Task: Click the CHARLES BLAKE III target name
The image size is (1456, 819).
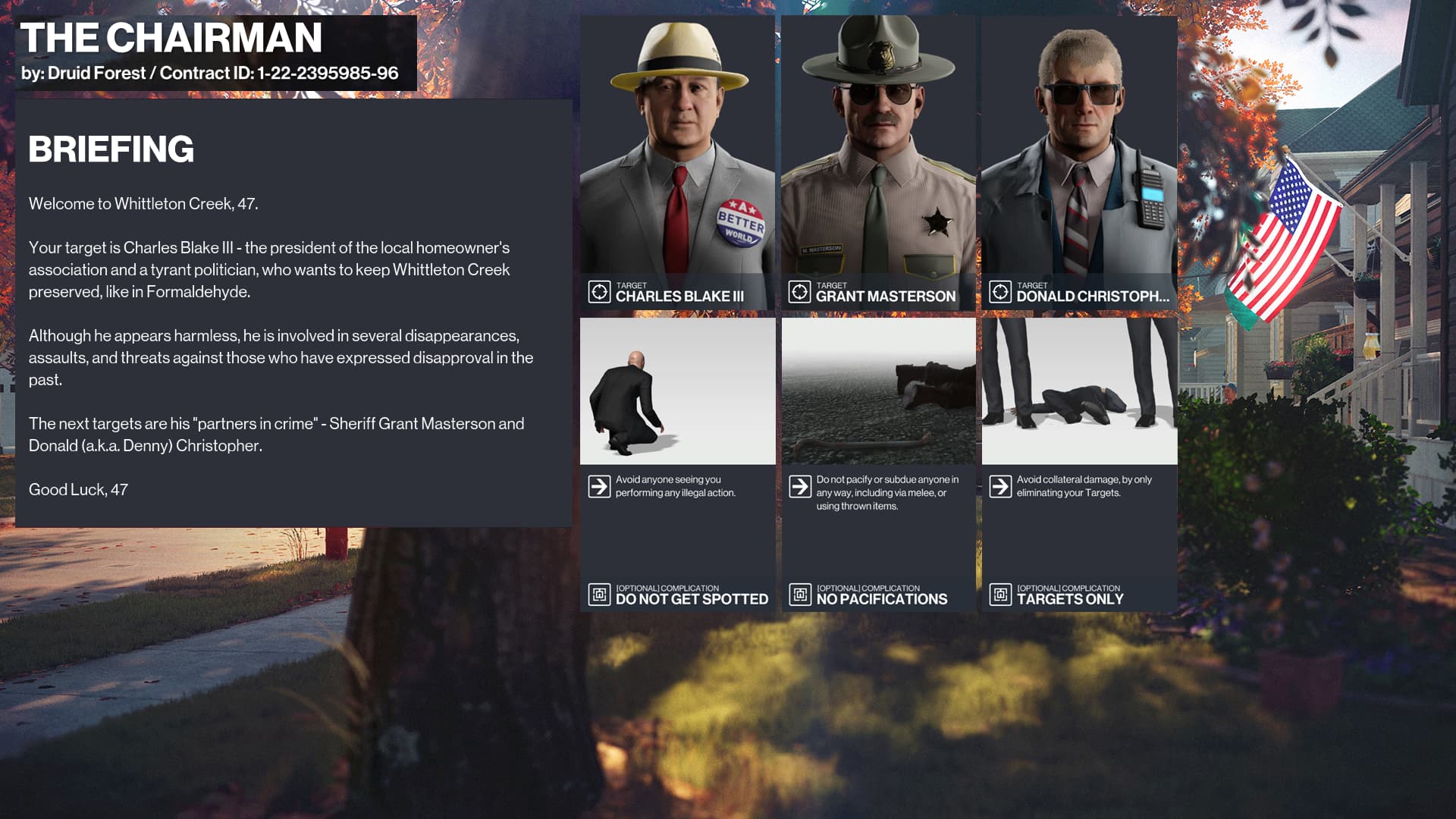Action: tap(679, 297)
